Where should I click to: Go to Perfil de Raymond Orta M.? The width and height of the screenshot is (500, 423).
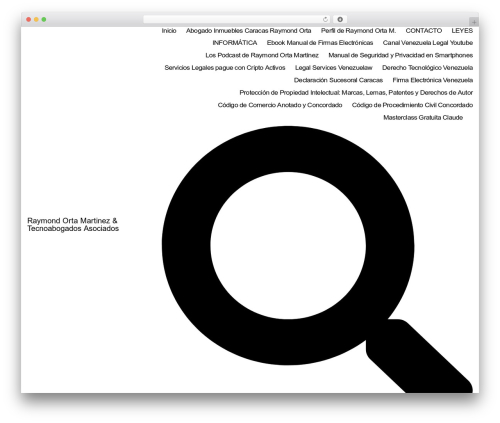tap(358, 31)
